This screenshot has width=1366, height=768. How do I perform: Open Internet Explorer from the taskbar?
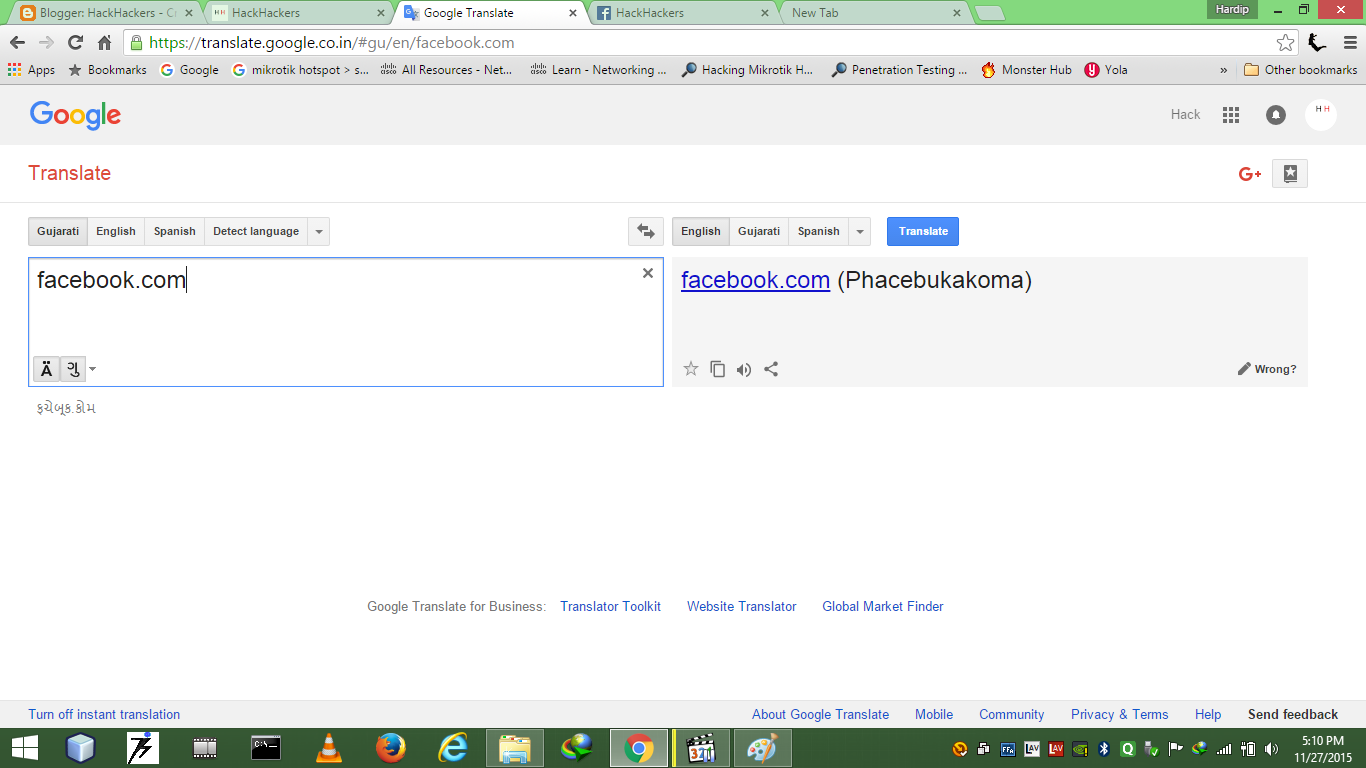coord(453,748)
